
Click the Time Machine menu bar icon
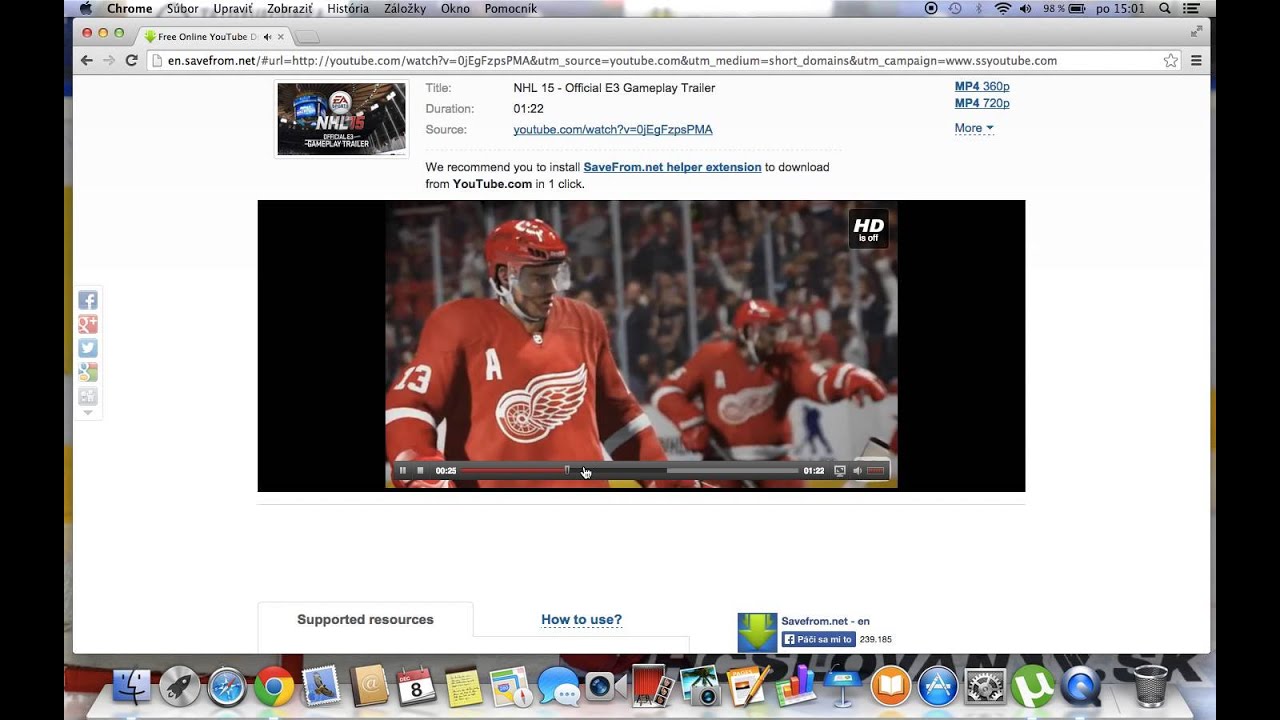pyautogui.click(x=955, y=9)
